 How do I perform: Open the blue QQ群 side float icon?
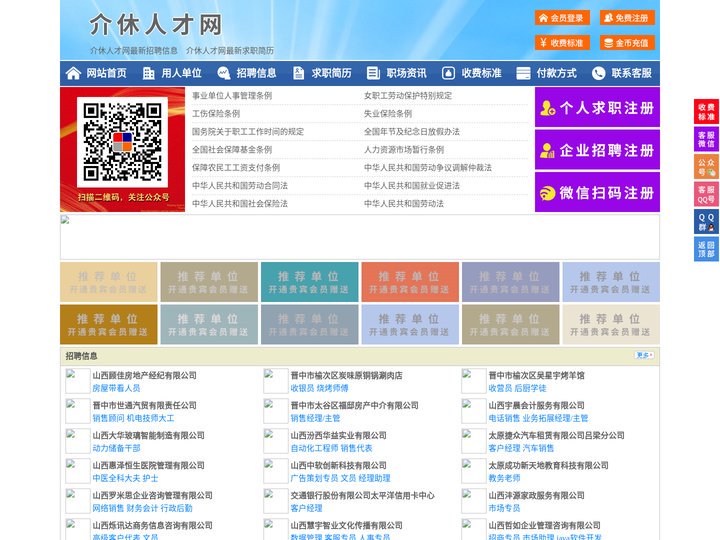[706, 222]
